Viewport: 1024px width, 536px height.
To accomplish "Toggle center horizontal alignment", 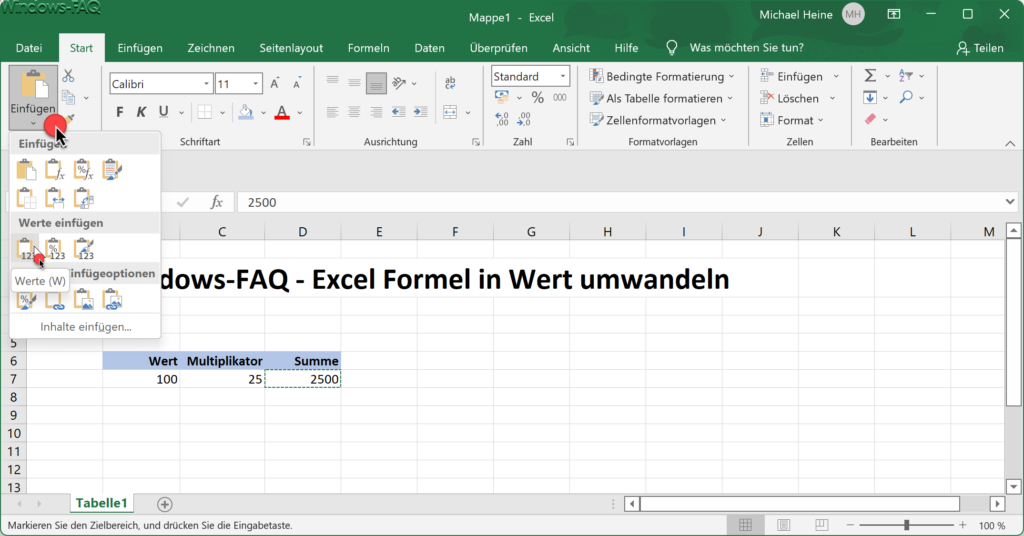I will point(354,112).
